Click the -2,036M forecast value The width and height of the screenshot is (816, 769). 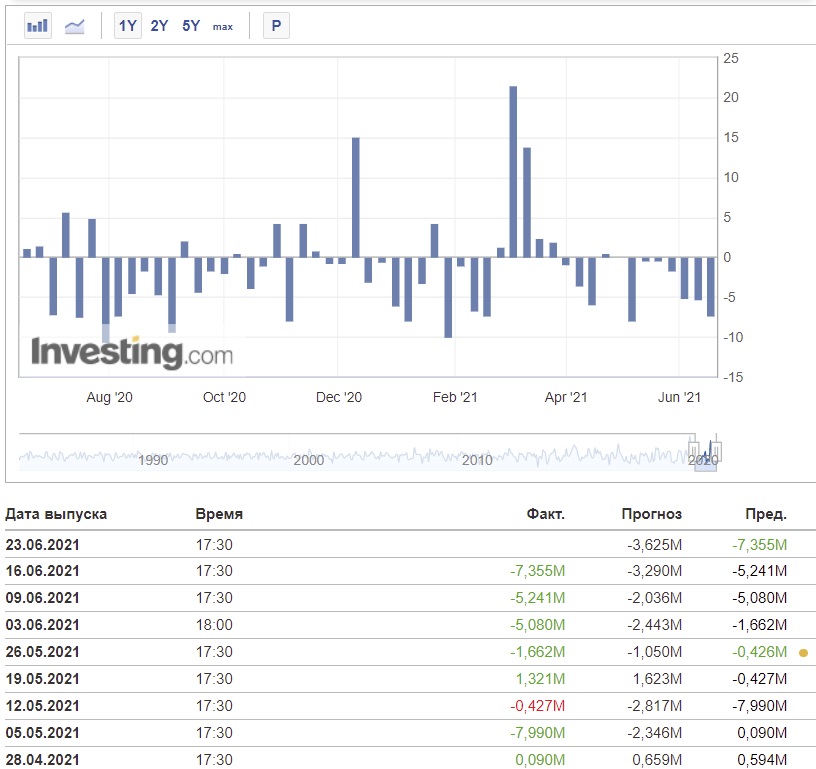point(654,598)
